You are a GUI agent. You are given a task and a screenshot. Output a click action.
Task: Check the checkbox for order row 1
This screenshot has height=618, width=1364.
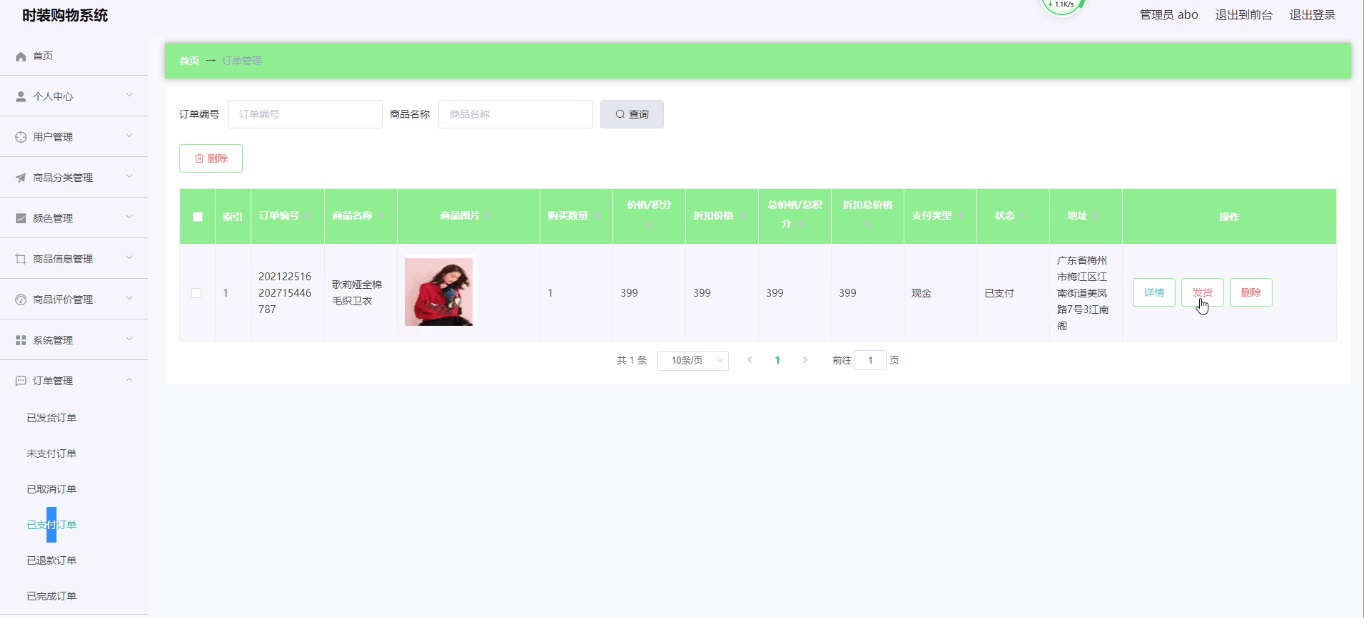click(x=197, y=293)
